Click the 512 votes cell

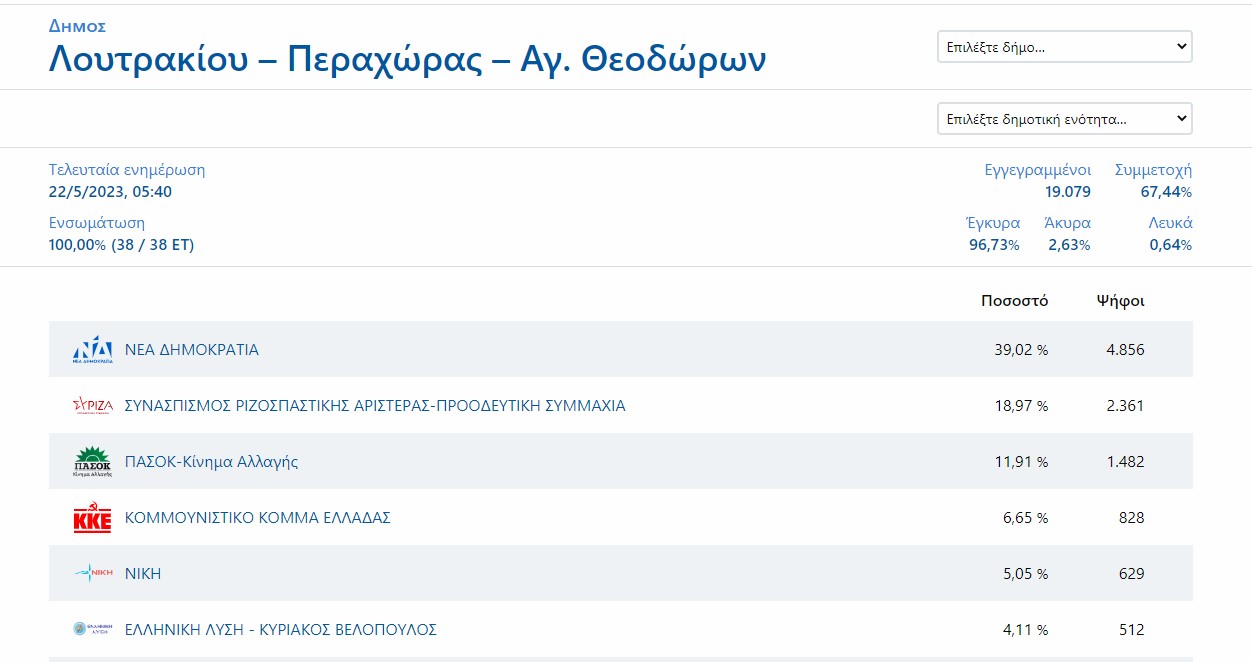point(1132,630)
